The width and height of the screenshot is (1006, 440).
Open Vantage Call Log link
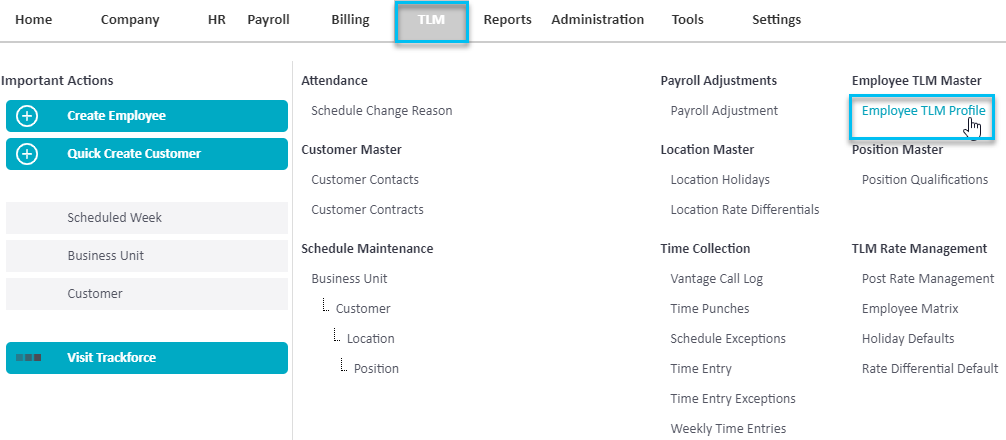click(x=717, y=279)
